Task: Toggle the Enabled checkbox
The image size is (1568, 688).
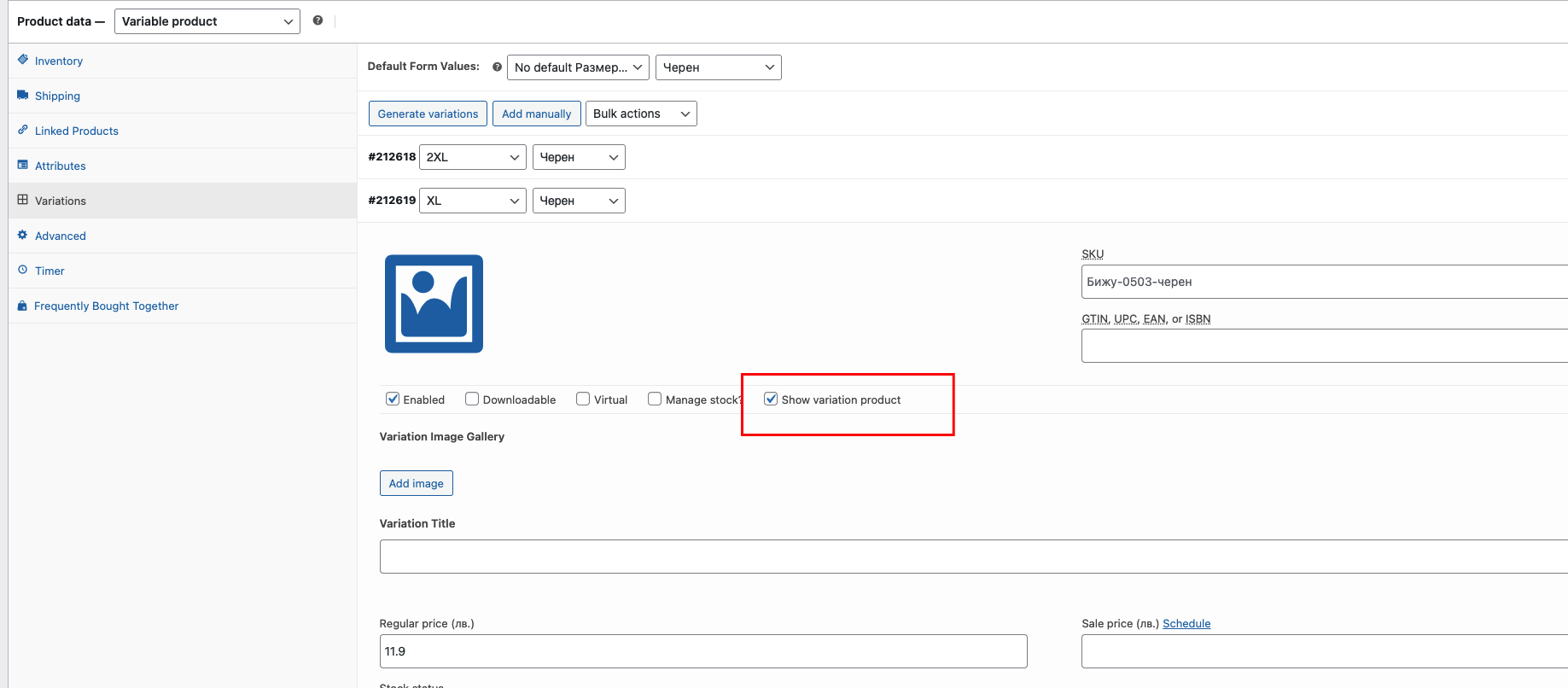Action: pyautogui.click(x=393, y=399)
